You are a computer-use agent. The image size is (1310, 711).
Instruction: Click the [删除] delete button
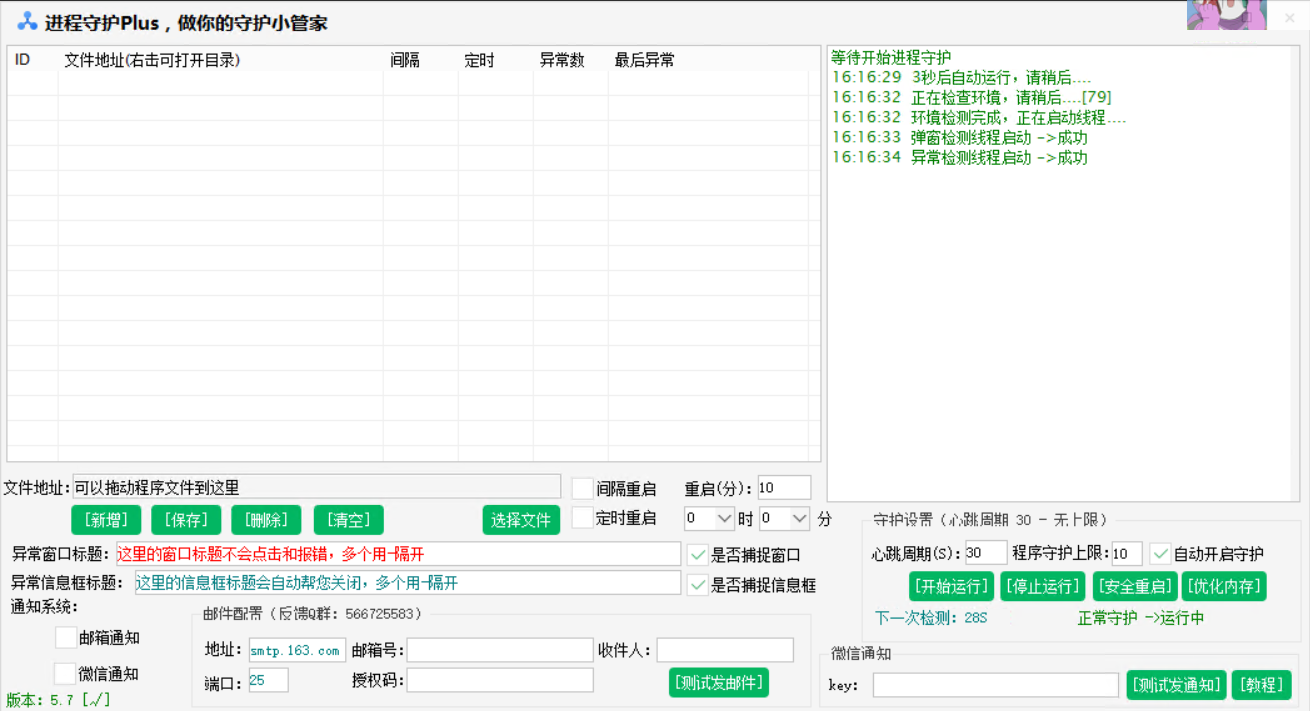coord(266,520)
